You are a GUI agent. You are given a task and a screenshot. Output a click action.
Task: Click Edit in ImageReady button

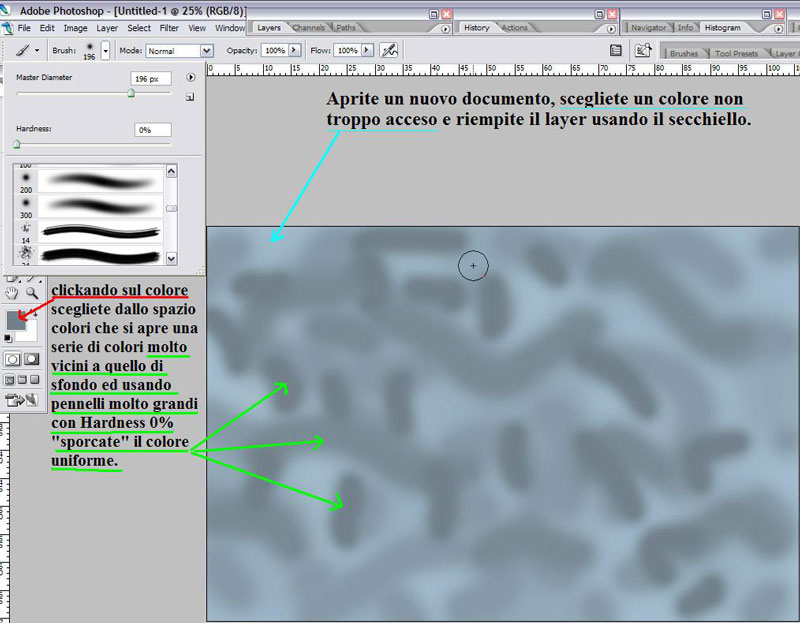21,401
